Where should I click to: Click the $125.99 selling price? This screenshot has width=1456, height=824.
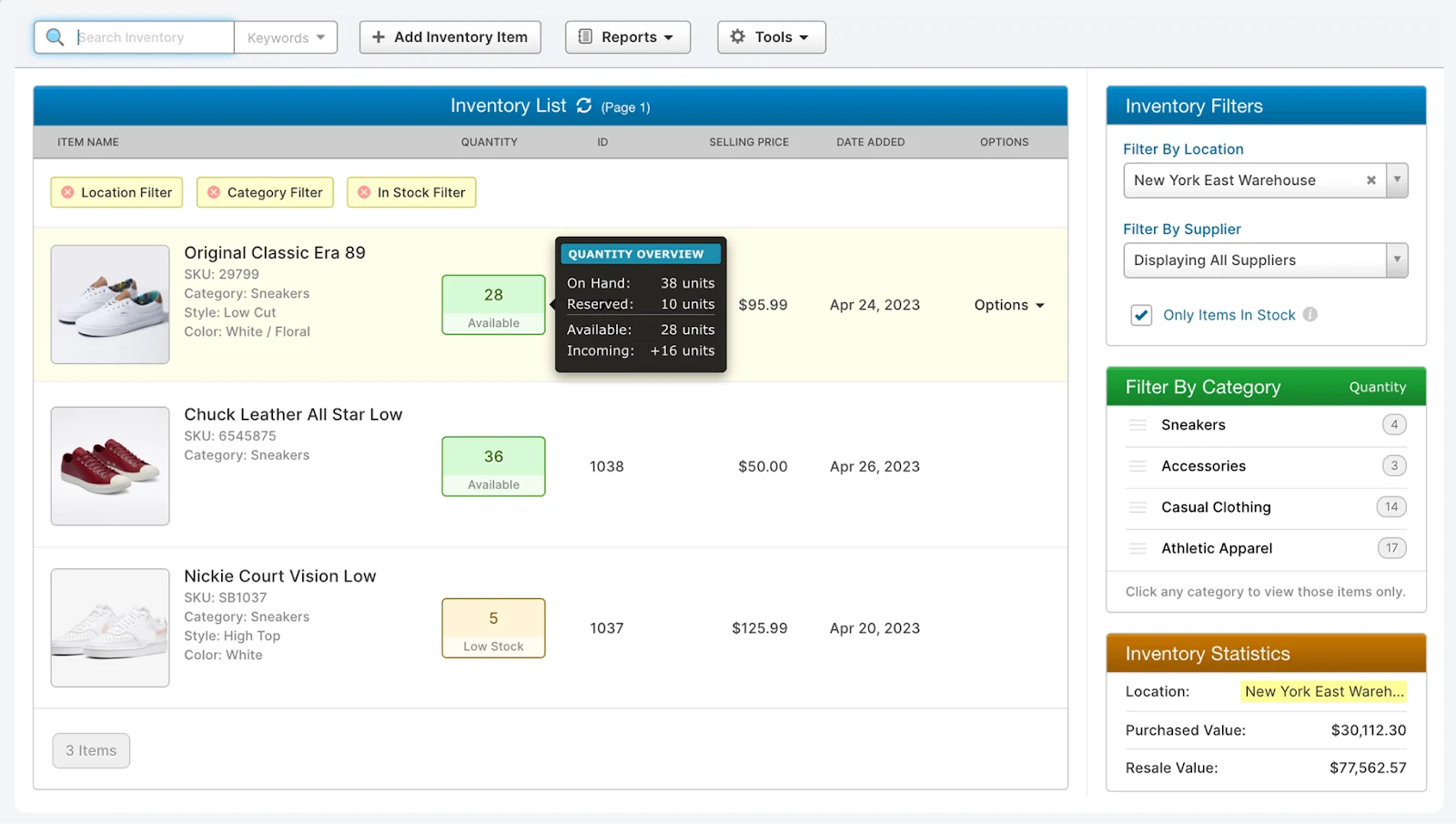(x=760, y=628)
